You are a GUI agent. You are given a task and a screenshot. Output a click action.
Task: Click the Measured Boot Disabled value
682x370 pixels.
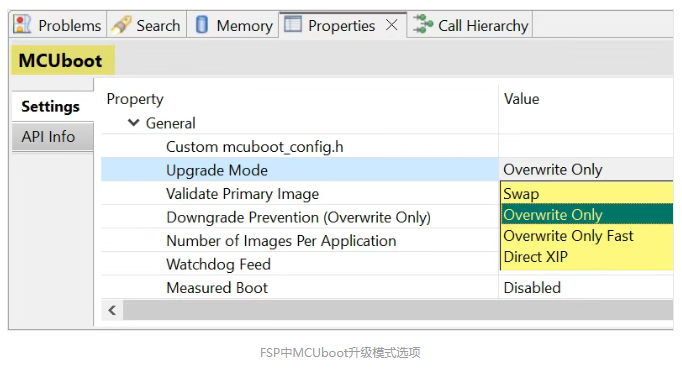(x=532, y=288)
